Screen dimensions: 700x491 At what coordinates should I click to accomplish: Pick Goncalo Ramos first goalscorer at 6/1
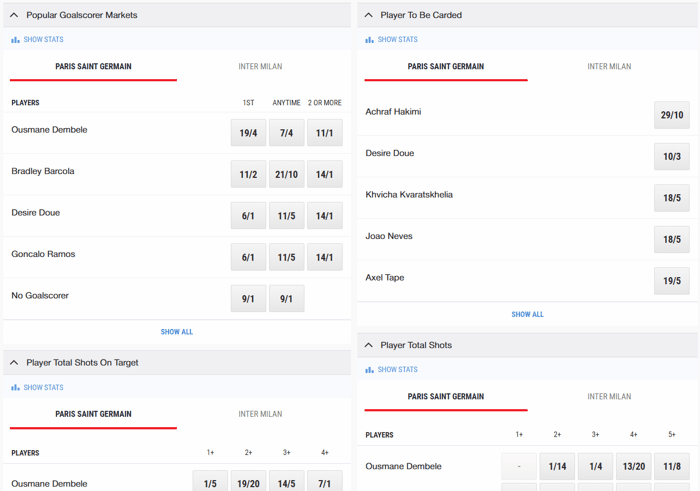tap(248, 257)
